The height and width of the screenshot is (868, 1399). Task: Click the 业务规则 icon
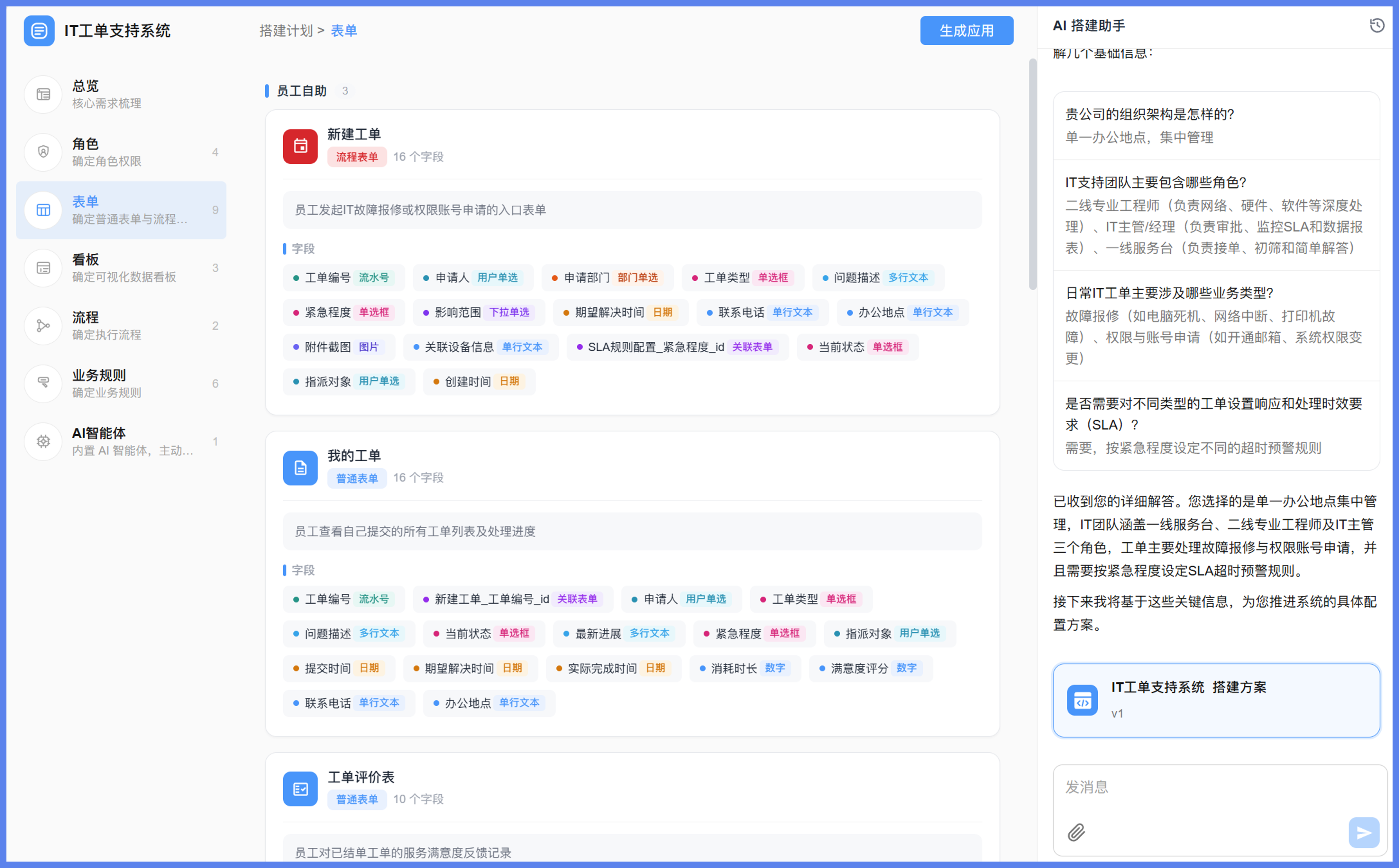43,384
